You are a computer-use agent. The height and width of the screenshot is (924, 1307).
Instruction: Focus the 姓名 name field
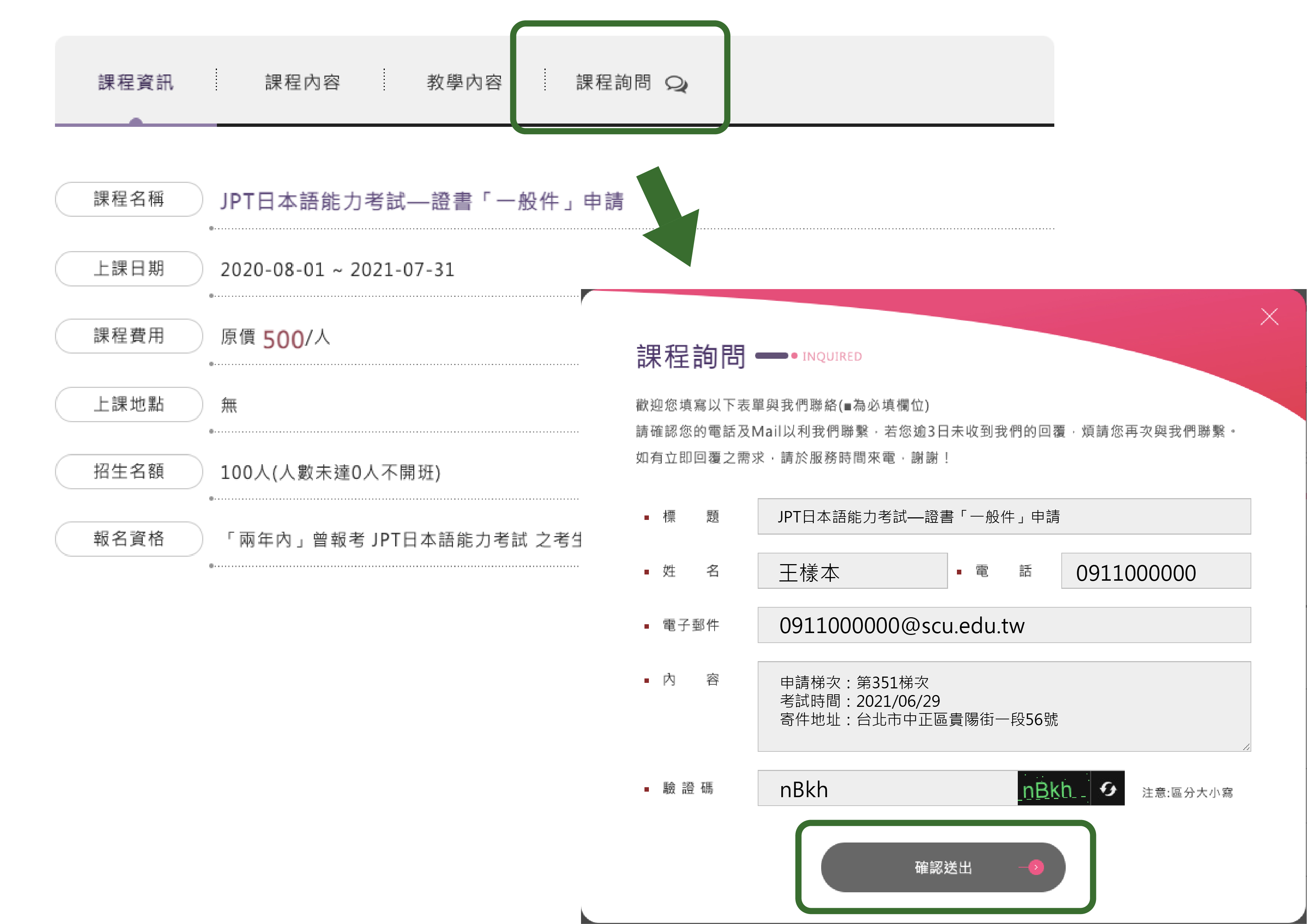click(852, 571)
